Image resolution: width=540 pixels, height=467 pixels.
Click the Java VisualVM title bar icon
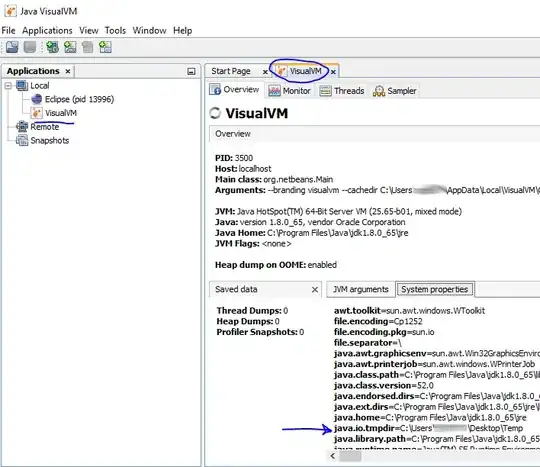pyautogui.click(x=10, y=11)
